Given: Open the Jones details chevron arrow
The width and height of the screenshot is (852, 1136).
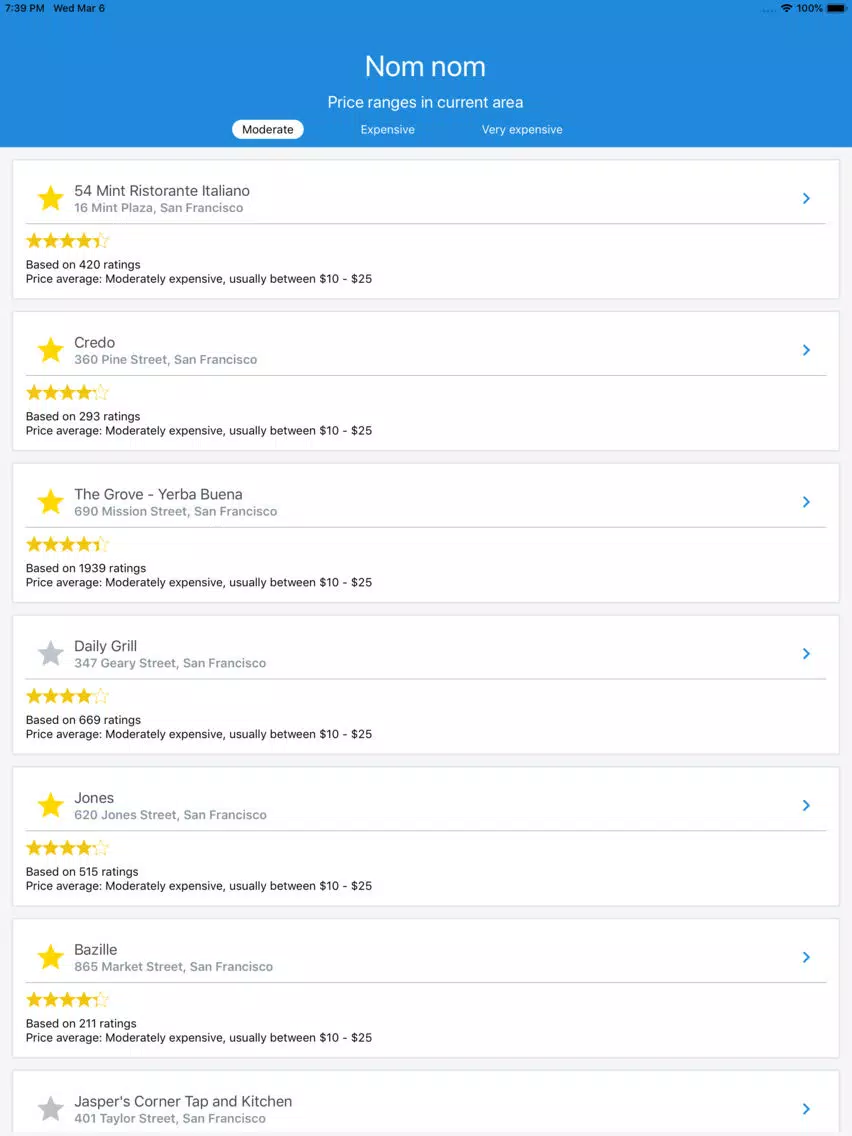Looking at the screenshot, I should click(806, 806).
